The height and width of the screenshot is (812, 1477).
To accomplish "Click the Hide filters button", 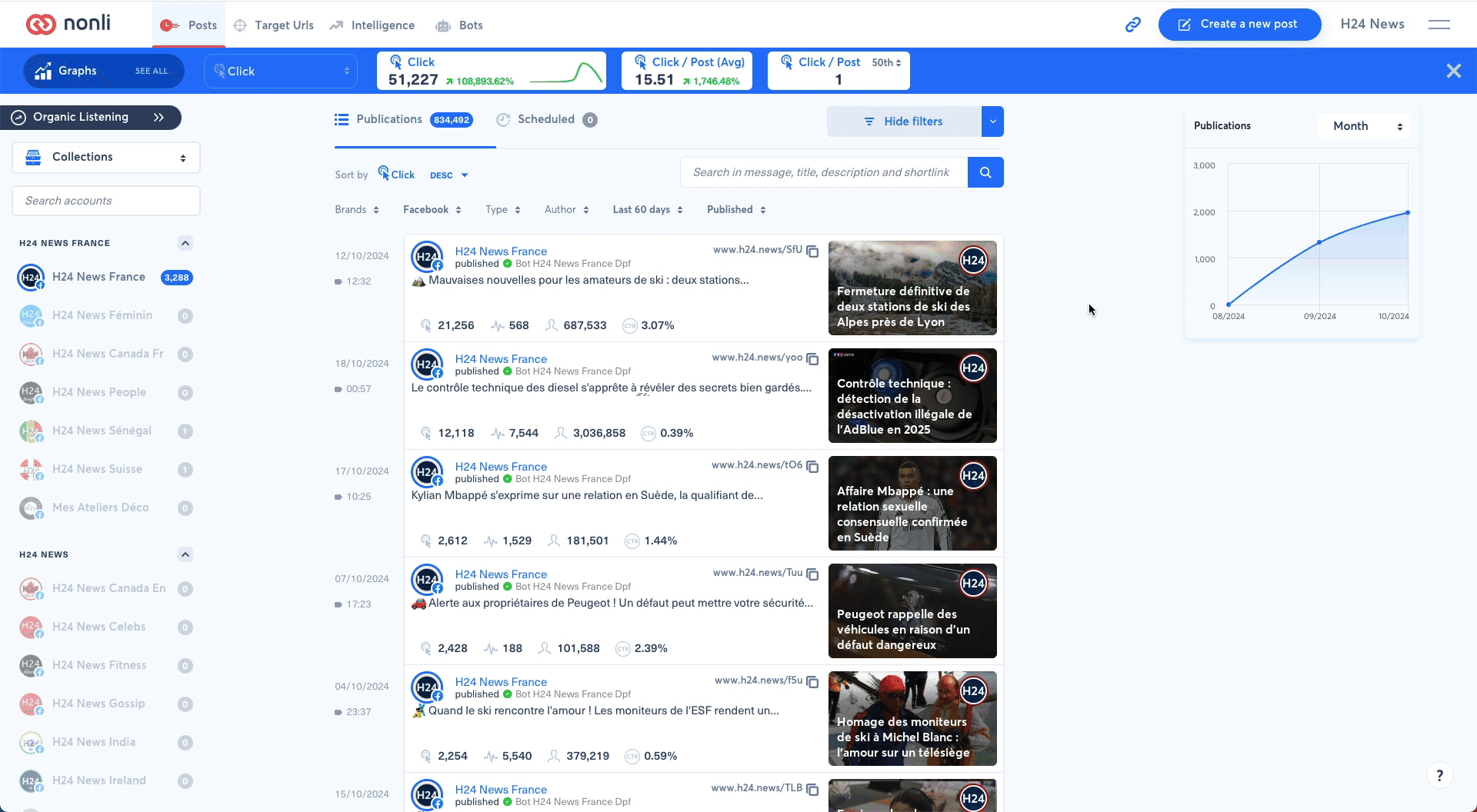I will [x=904, y=121].
